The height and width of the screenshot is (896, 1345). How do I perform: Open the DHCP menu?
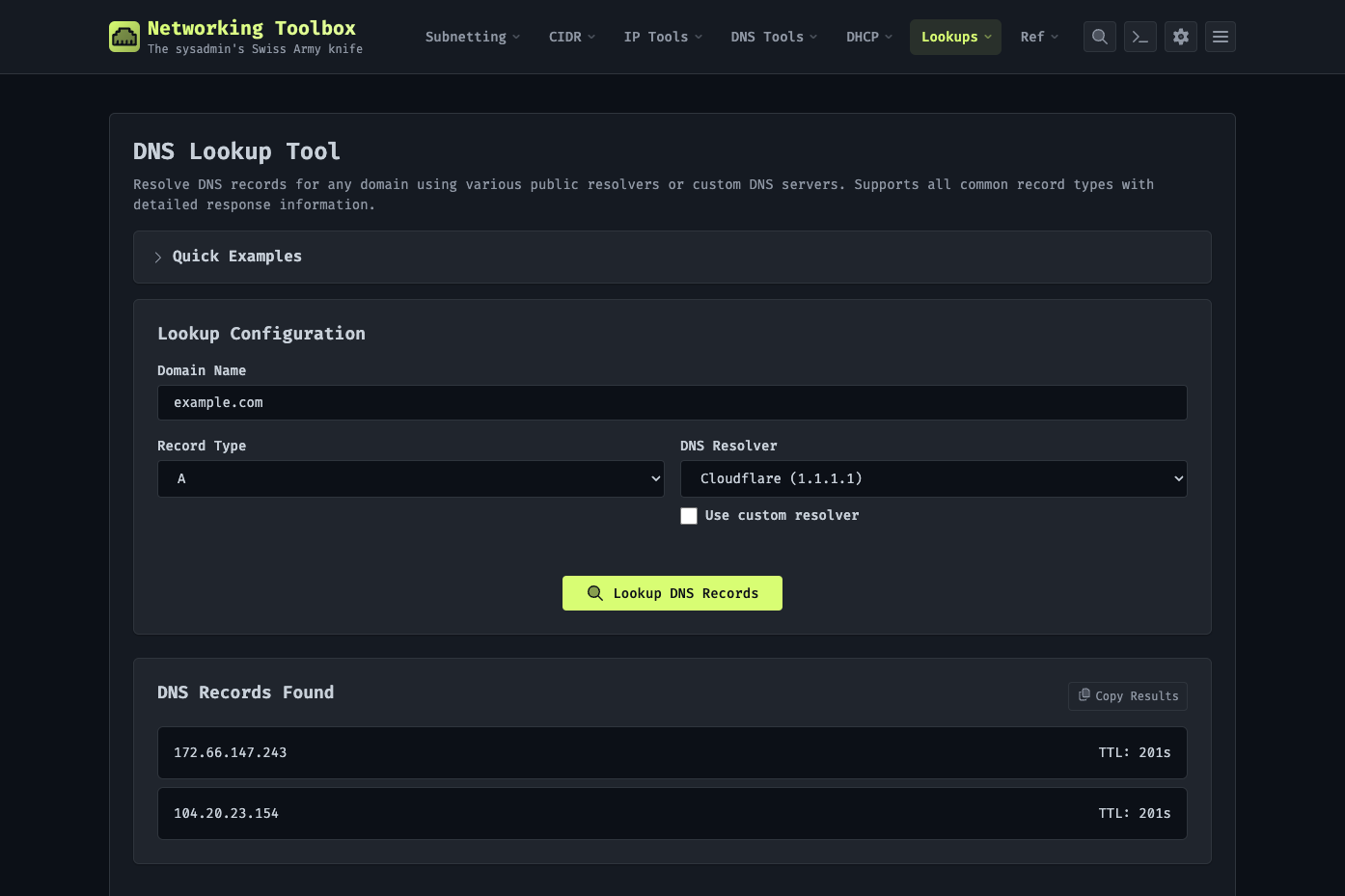(x=869, y=37)
